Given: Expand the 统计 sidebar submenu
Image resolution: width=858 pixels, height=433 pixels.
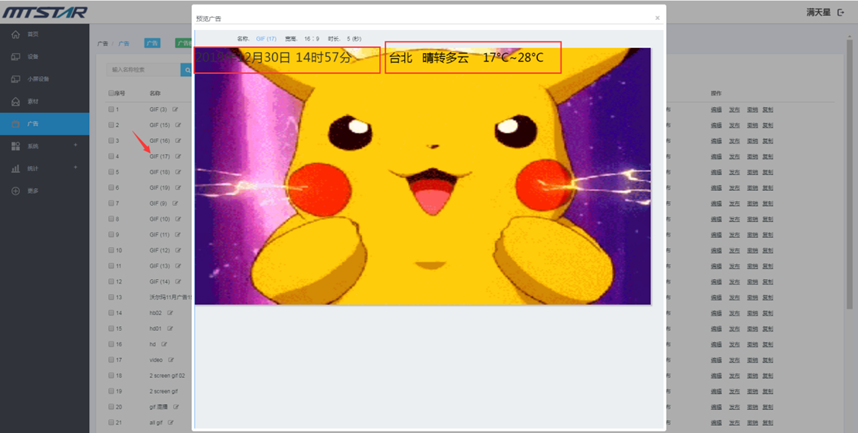Looking at the screenshot, I should click(x=77, y=168).
